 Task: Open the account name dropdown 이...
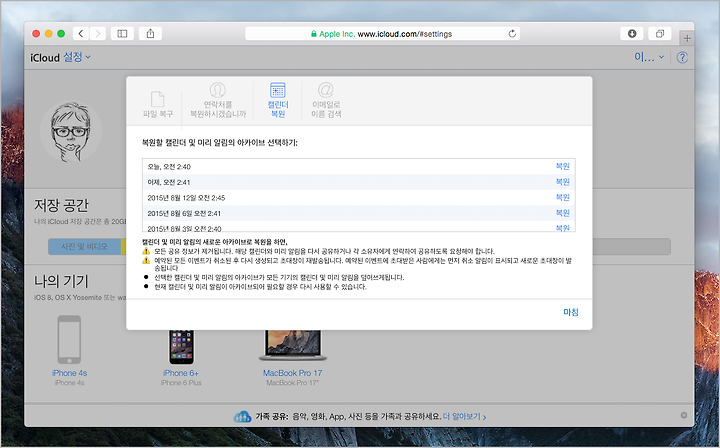(x=649, y=57)
